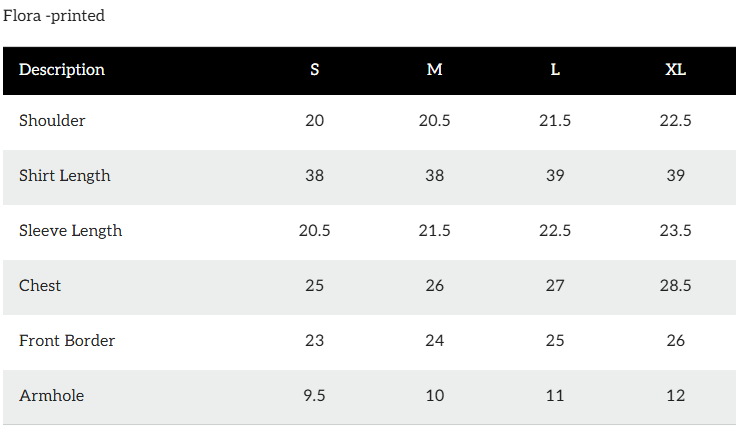Select Chest value 28.5 for XL
The height and width of the screenshot is (437, 743).
676,286
